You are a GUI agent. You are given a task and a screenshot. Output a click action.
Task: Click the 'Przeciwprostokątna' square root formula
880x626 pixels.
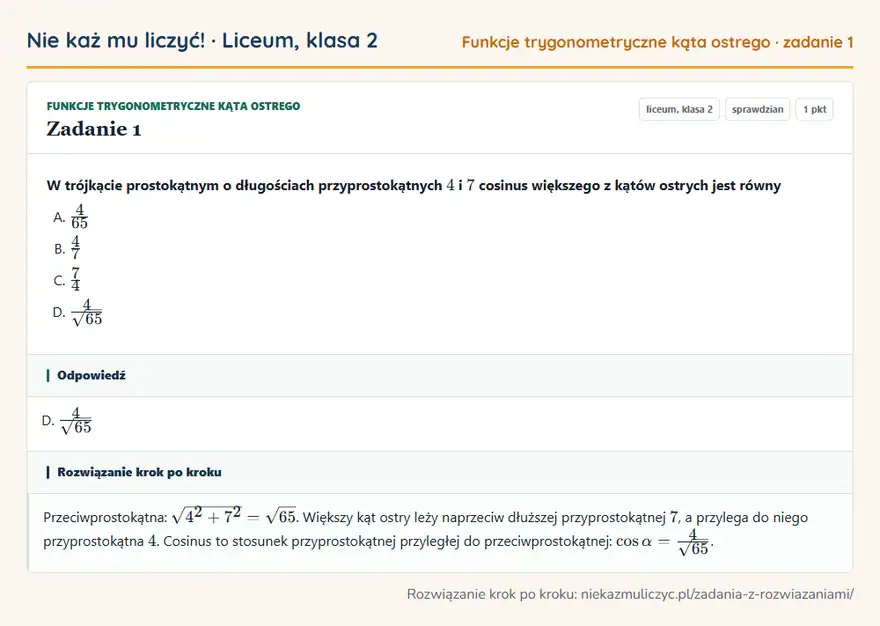[234, 515]
